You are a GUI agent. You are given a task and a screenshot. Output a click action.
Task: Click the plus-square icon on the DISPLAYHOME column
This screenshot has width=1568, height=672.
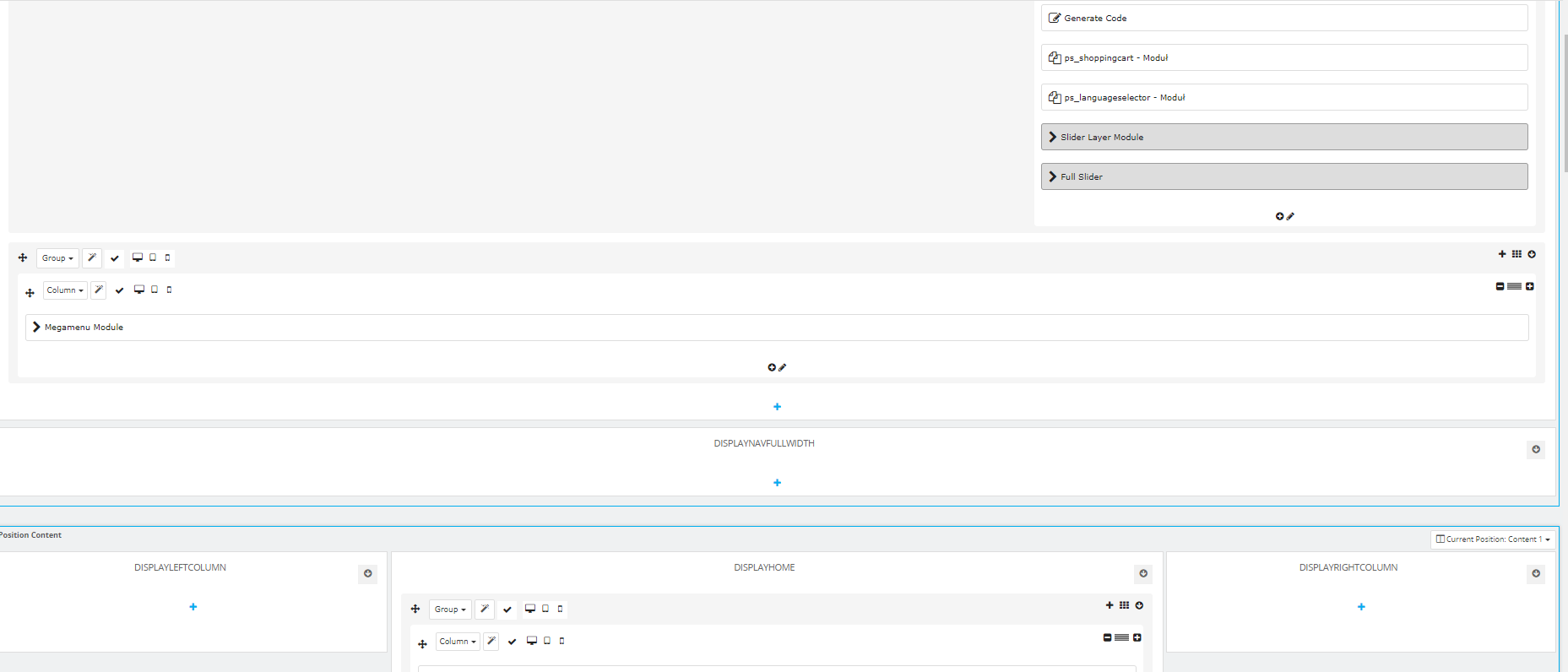(x=1137, y=637)
